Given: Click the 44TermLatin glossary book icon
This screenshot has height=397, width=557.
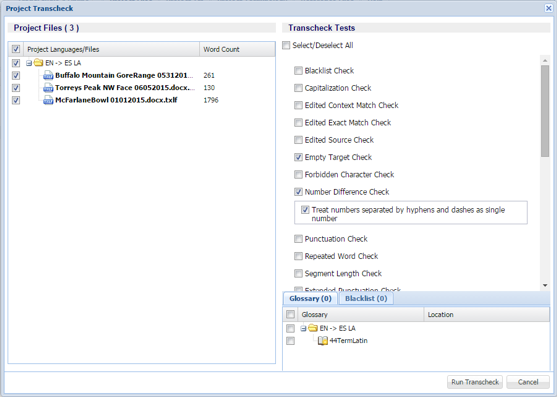Looking at the screenshot, I should point(323,341).
